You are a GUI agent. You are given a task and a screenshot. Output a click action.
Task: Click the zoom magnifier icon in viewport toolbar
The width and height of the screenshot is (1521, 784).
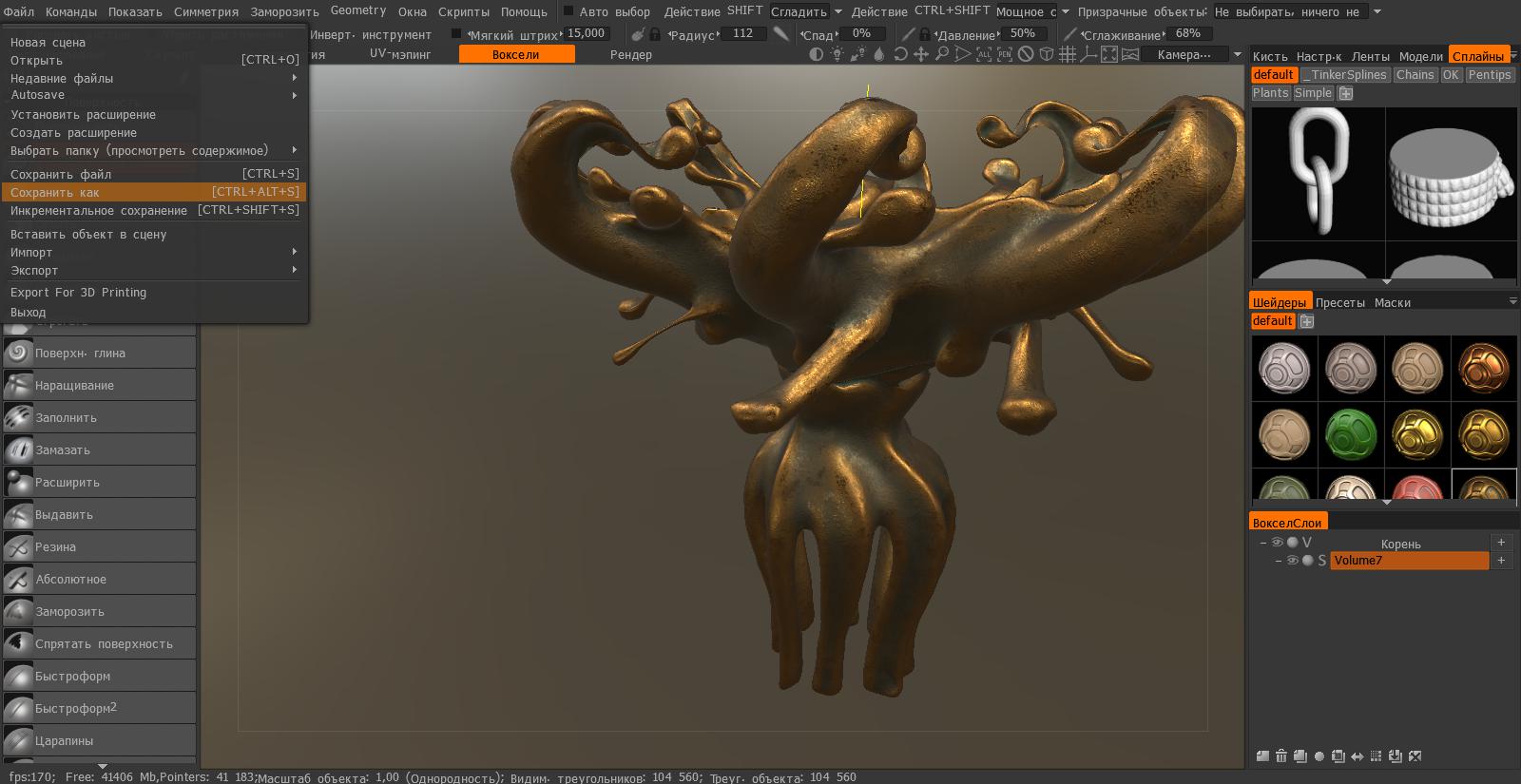pos(942,54)
